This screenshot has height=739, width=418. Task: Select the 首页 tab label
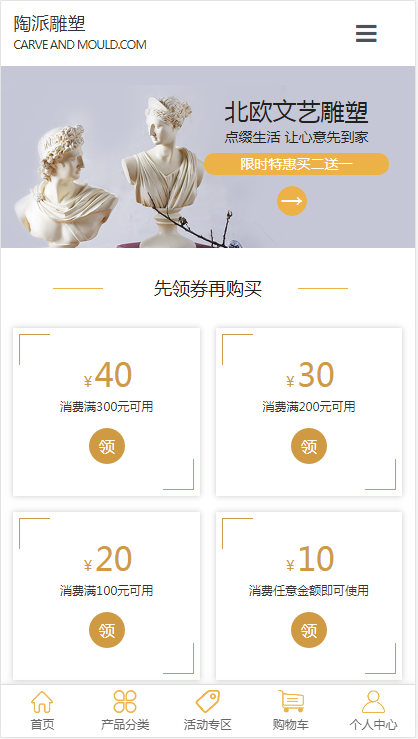(x=42, y=724)
